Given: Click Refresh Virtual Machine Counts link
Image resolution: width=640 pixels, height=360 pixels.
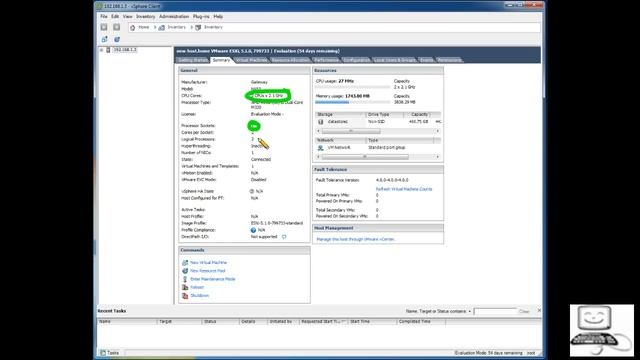Looking at the screenshot, I should (404, 189).
